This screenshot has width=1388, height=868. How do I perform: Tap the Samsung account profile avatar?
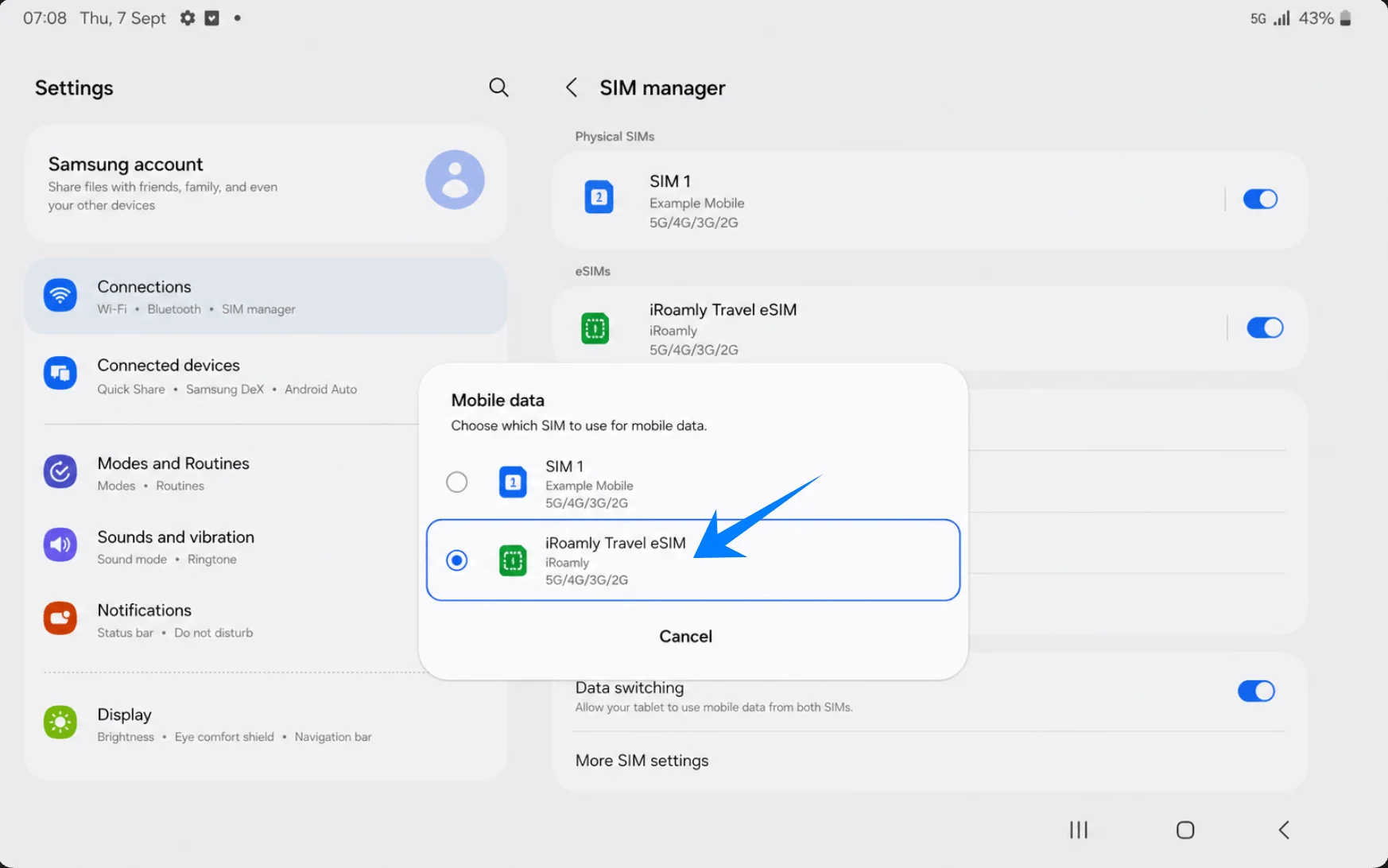[455, 180]
